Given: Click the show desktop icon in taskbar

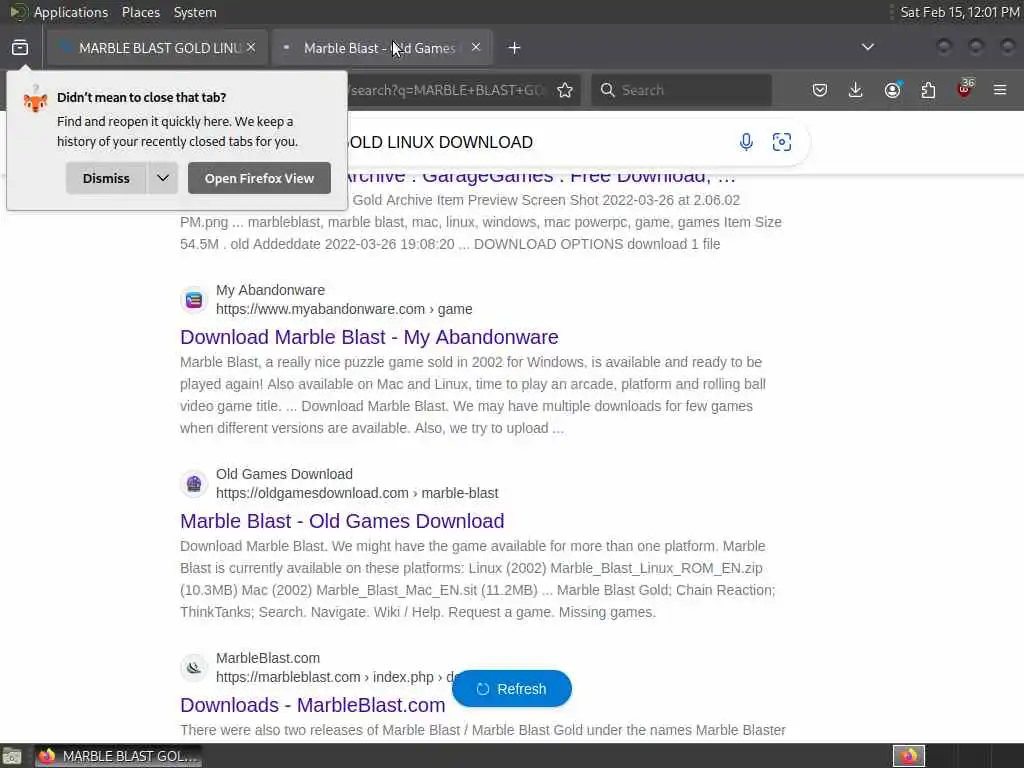Looking at the screenshot, I should [x=12, y=756].
